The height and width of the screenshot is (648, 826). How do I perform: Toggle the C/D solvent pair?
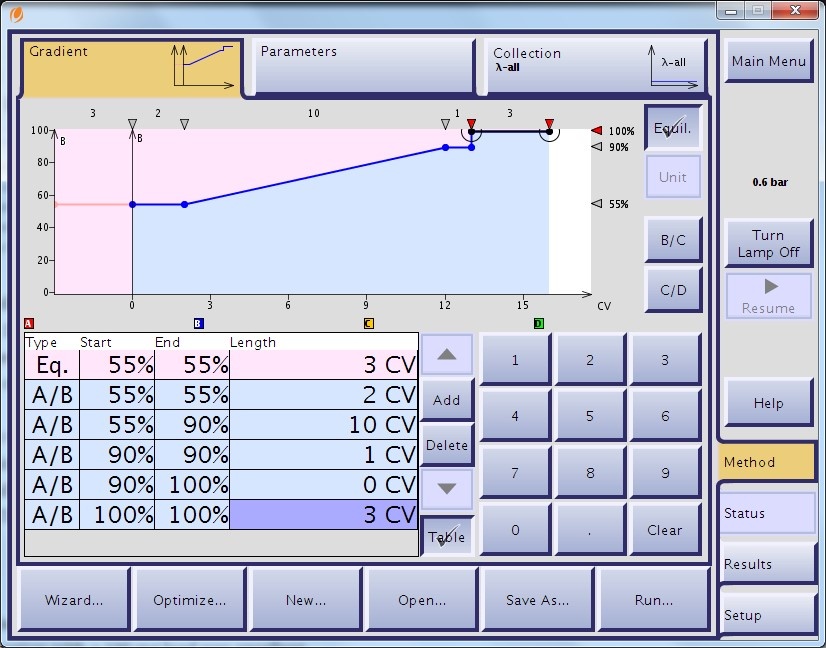click(x=672, y=290)
